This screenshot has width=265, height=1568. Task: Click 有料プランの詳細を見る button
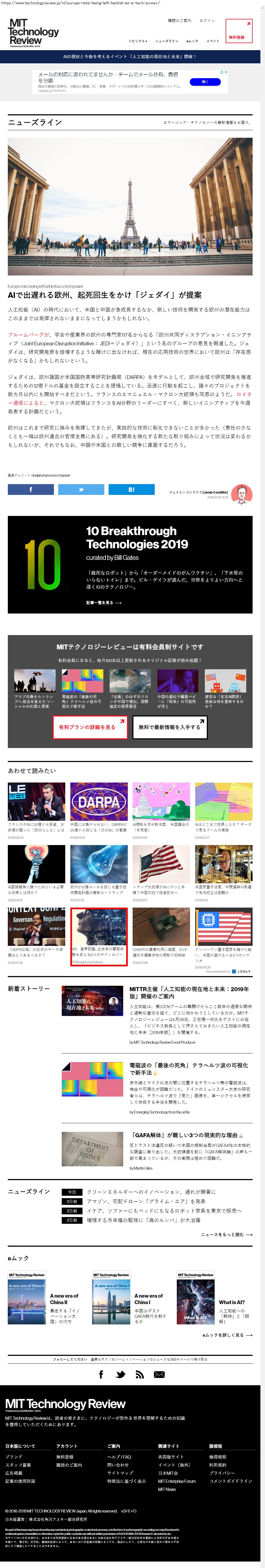point(90,727)
